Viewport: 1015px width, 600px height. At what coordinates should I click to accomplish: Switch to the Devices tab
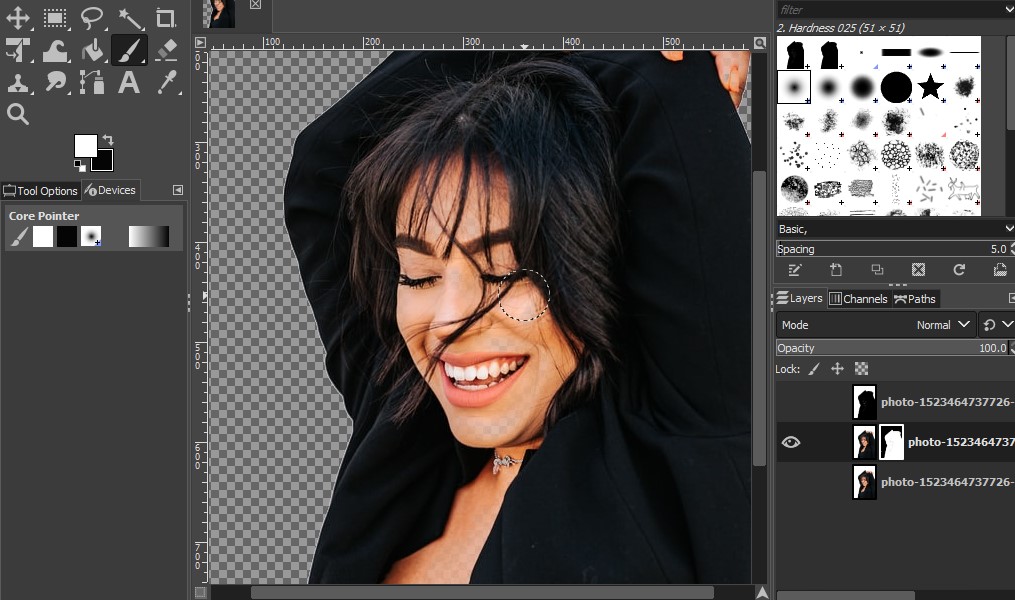coord(111,190)
